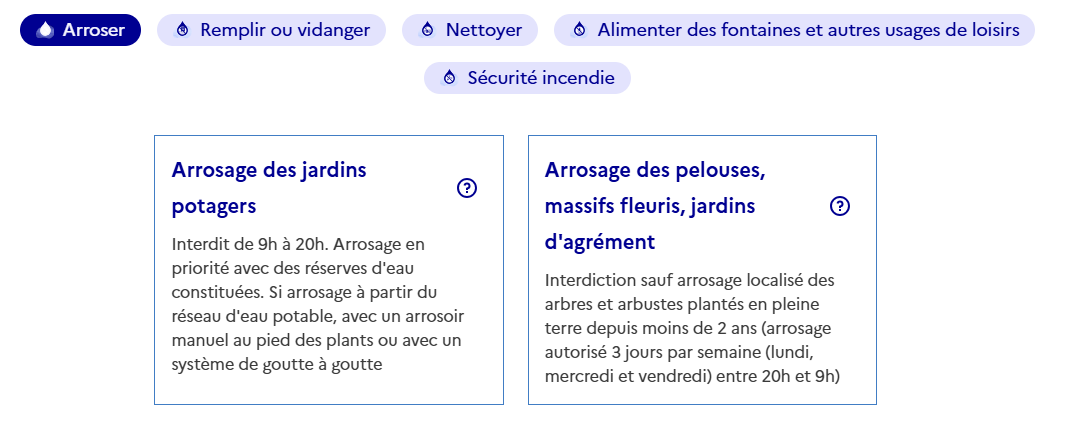The width and height of the screenshot is (1070, 437).
Task: Click the 'Sécurité incendie' label text
Action: (x=541, y=78)
